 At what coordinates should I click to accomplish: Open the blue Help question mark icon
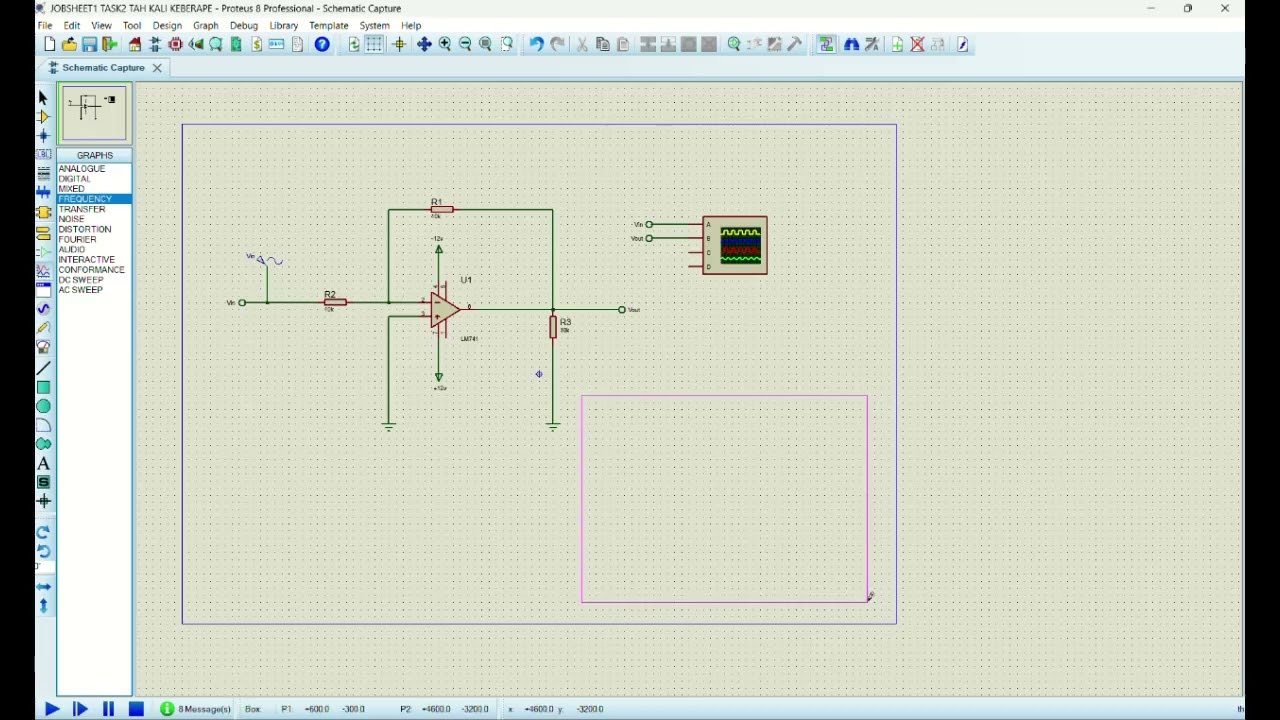point(322,44)
